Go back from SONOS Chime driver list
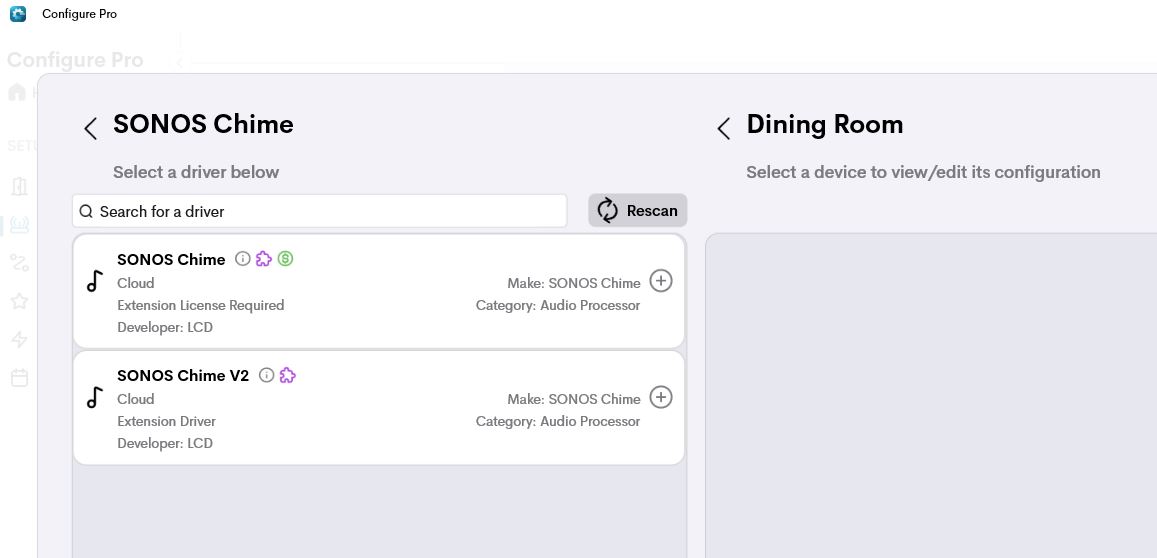 90,128
